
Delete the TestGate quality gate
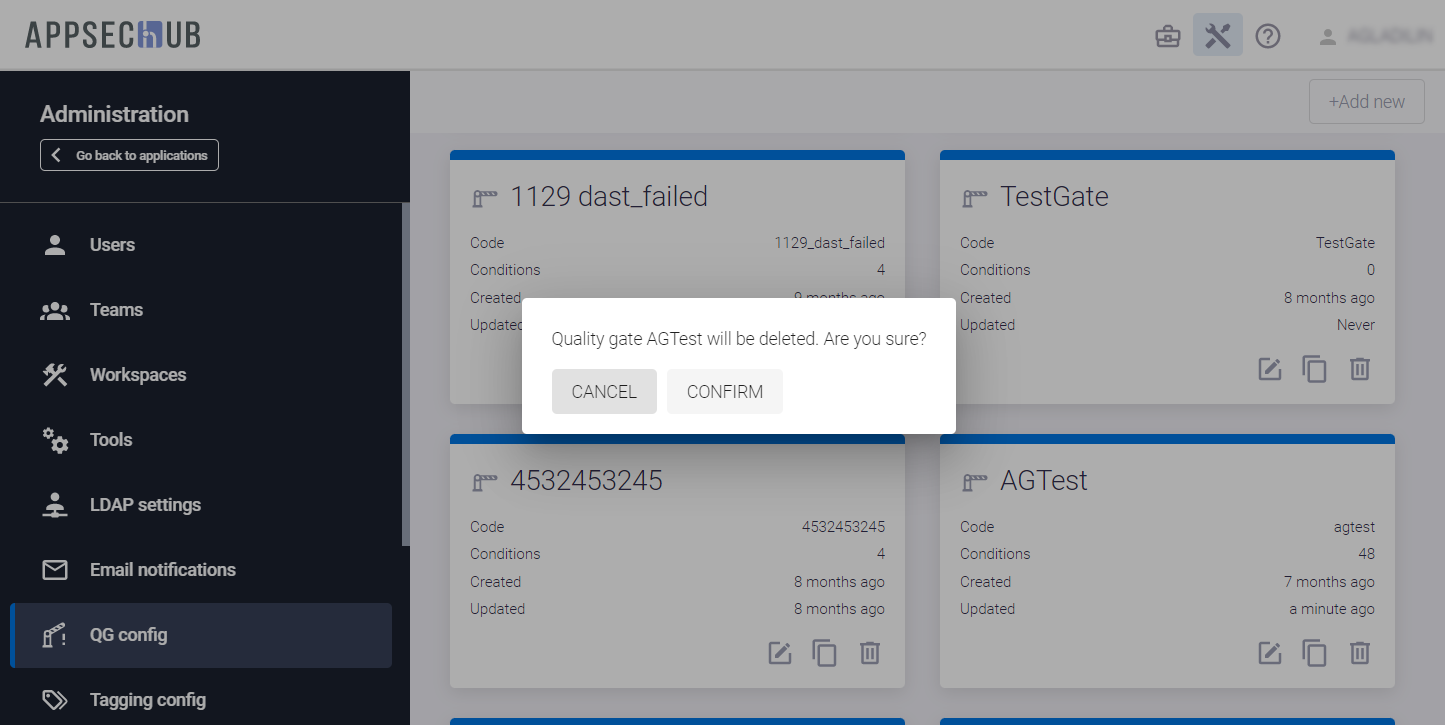1359,369
